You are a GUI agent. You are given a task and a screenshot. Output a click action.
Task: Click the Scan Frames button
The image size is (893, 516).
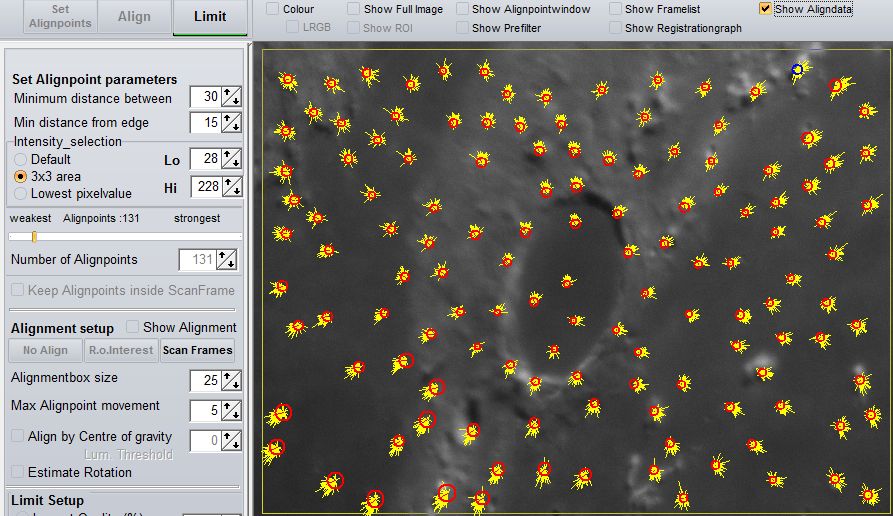(198, 350)
